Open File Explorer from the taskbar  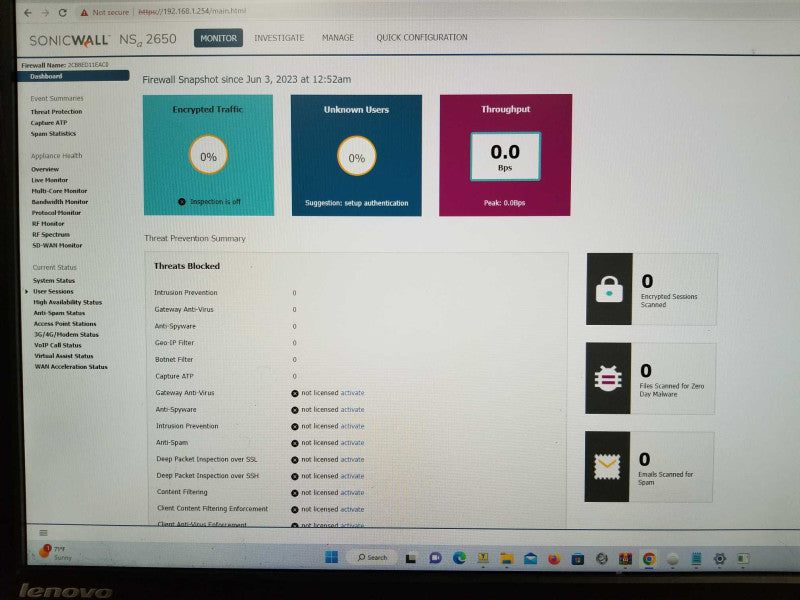[507, 558]
